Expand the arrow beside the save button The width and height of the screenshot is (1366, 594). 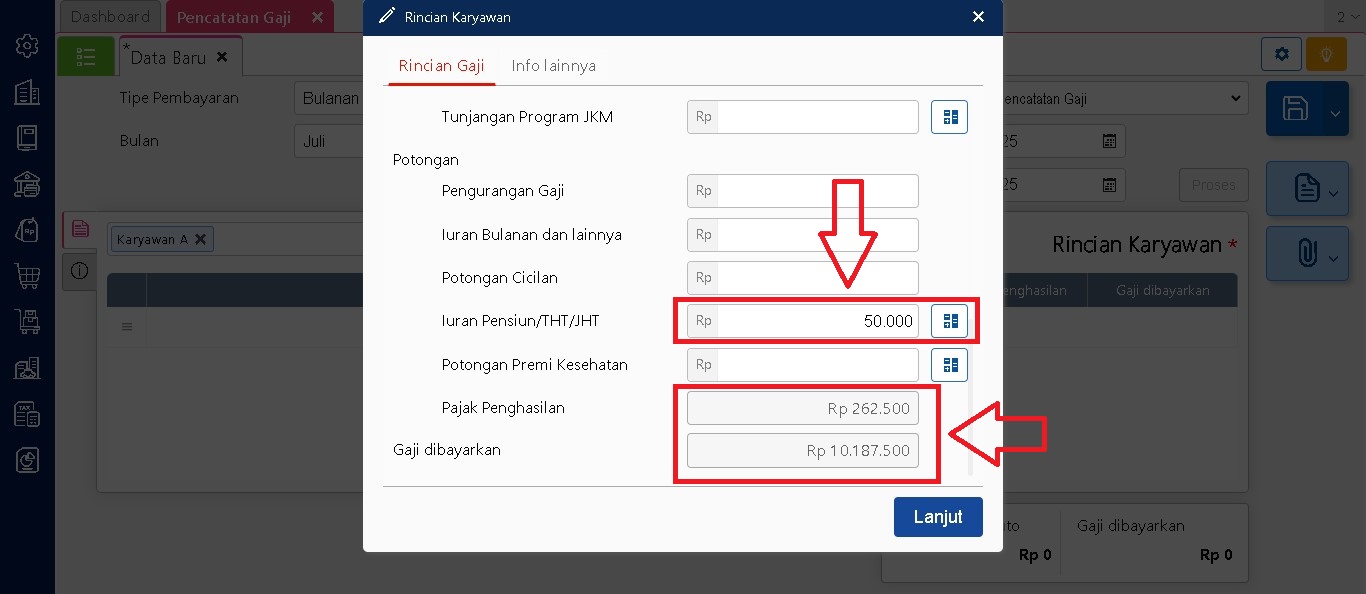click(1335, 113)
